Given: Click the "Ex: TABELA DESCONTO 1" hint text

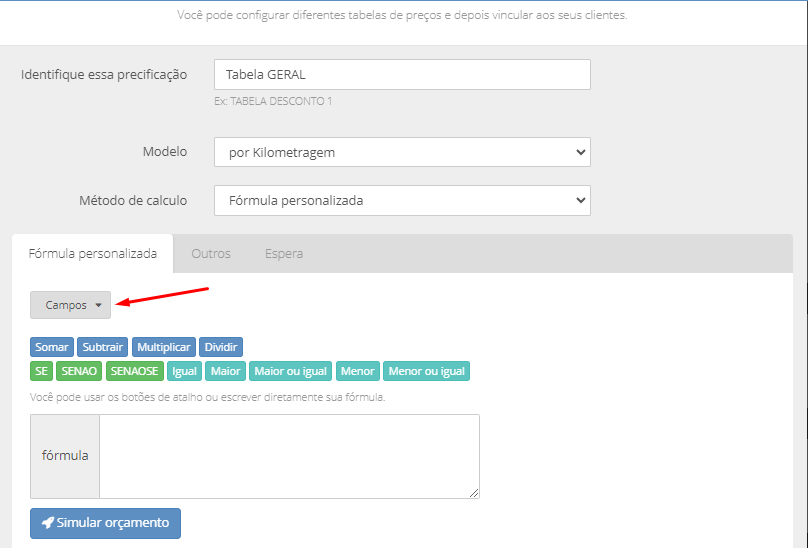Looking at the screenshot, I should coord(273,101).
